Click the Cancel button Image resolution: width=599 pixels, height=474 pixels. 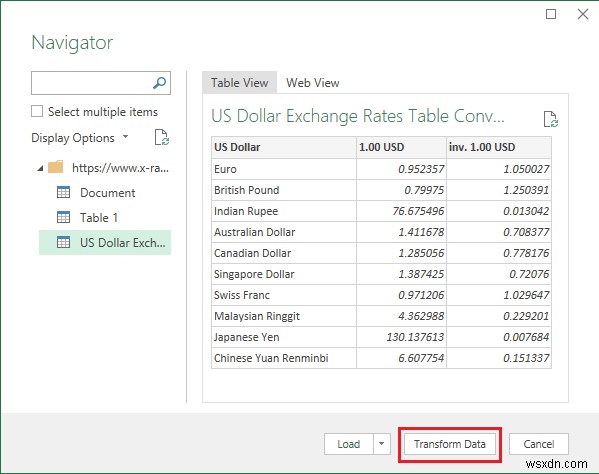539,444
